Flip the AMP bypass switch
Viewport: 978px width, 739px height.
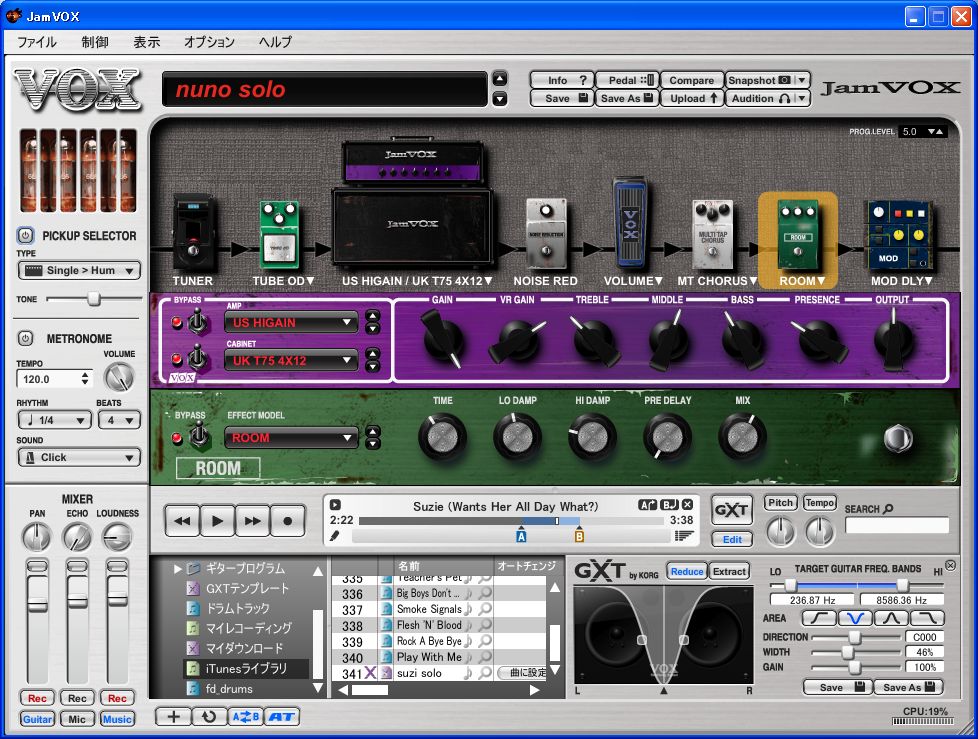(x=198, y=322)
